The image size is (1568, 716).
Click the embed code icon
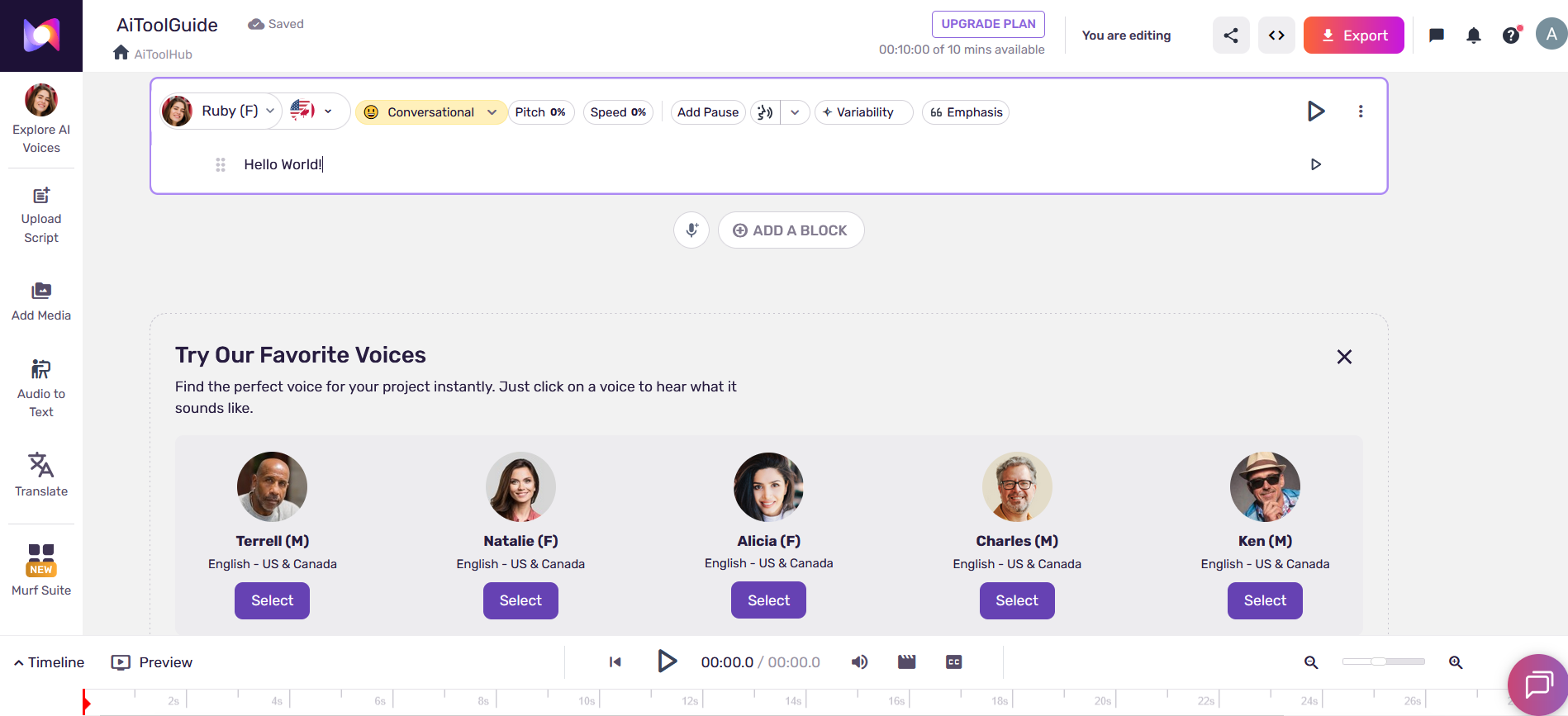point(1276,36)
